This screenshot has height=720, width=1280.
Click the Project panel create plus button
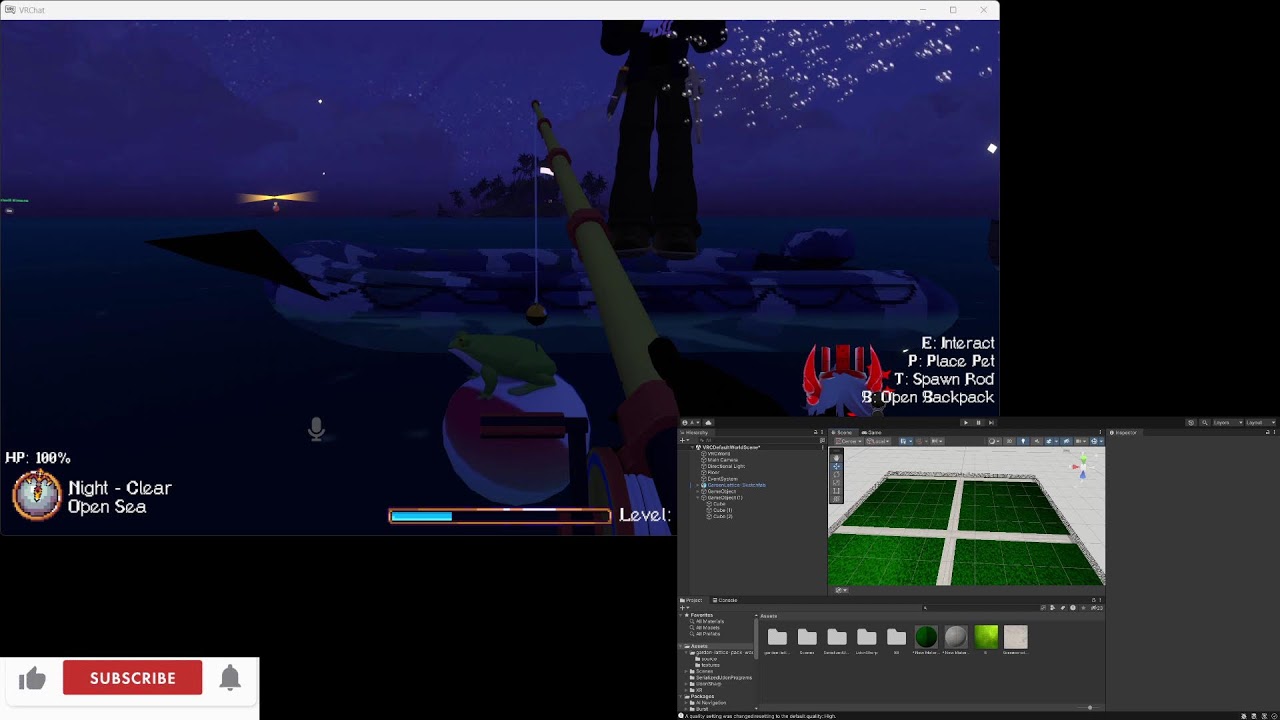[685, 608]
